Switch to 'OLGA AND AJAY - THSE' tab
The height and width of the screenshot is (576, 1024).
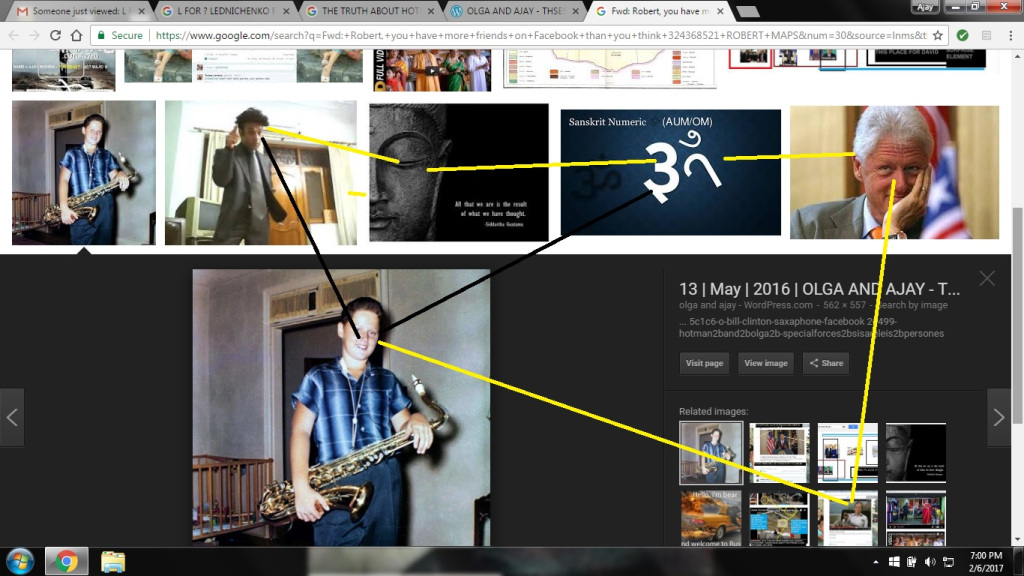513,11
